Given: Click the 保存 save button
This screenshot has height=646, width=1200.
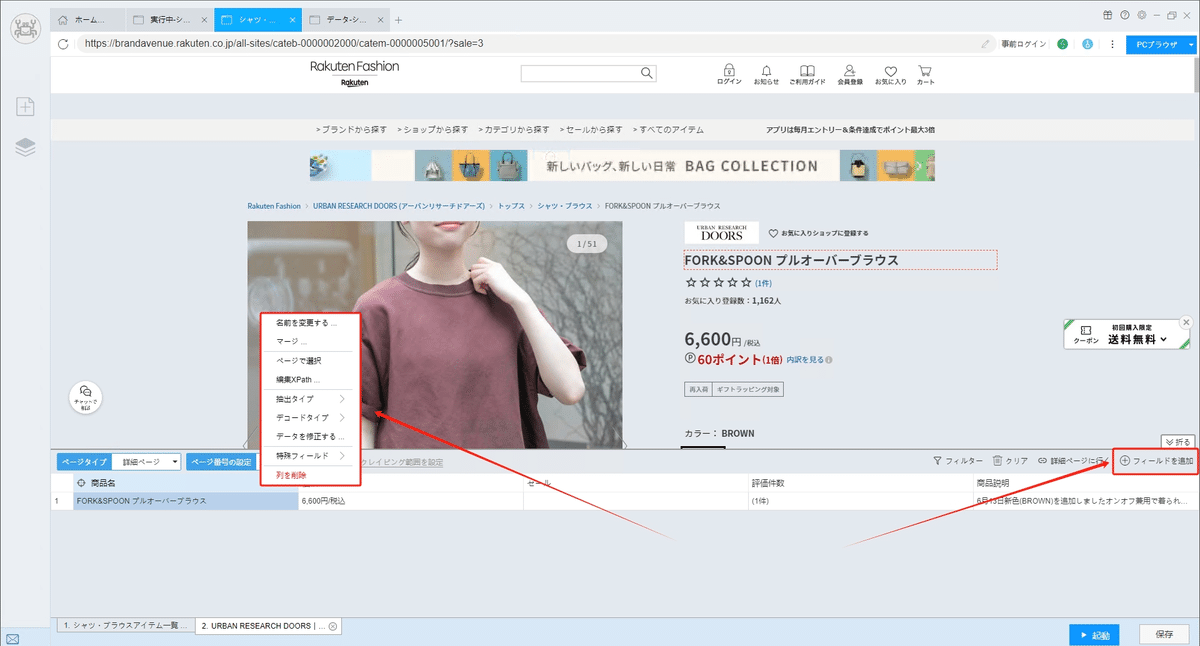Looking at the screenshot, I should [1164, 634].
